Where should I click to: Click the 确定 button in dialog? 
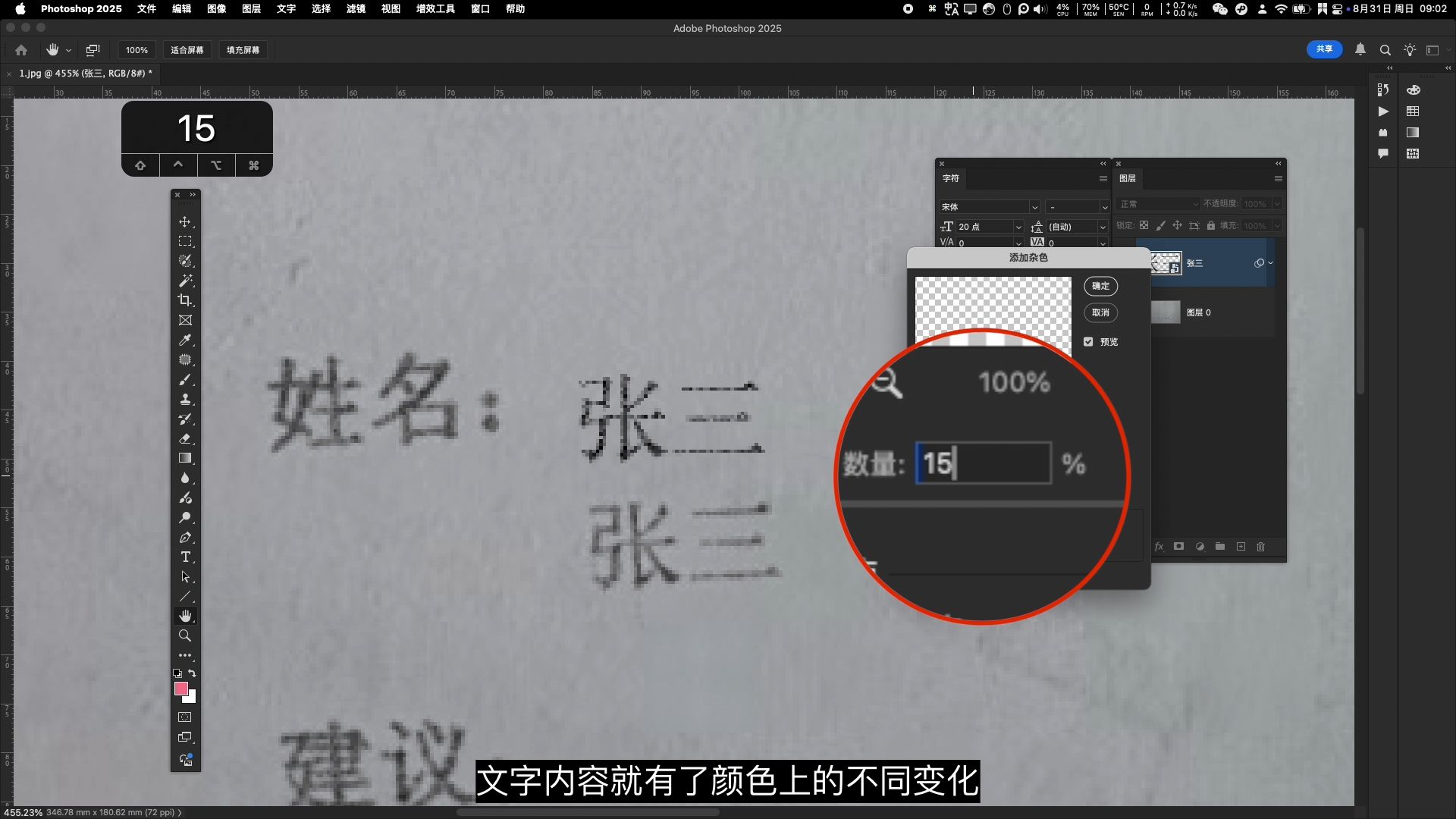tap(1100, 286)
